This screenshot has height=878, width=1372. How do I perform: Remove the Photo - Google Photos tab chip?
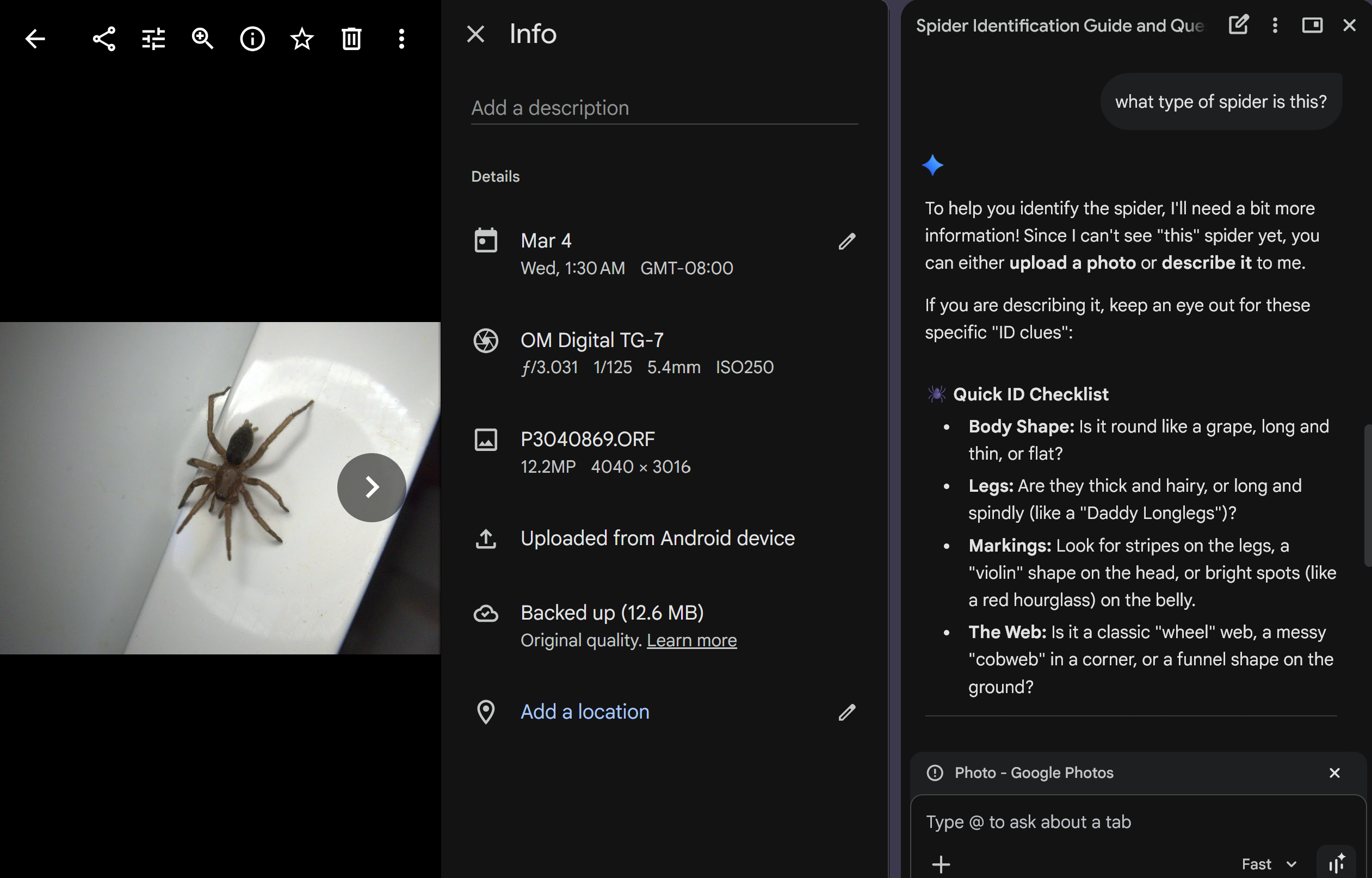[1334, 772]
